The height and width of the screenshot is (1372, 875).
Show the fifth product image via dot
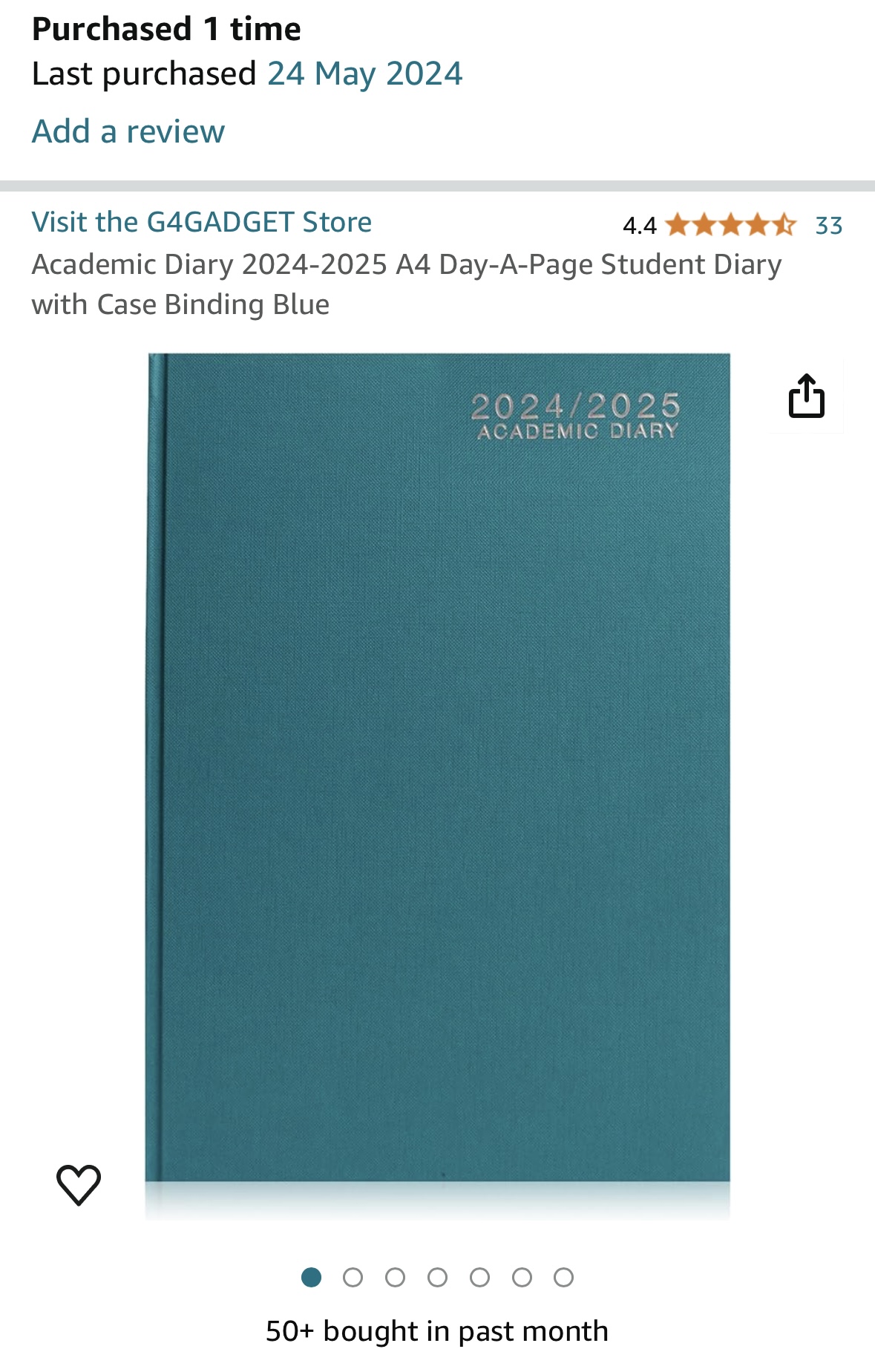point(480,1277)
